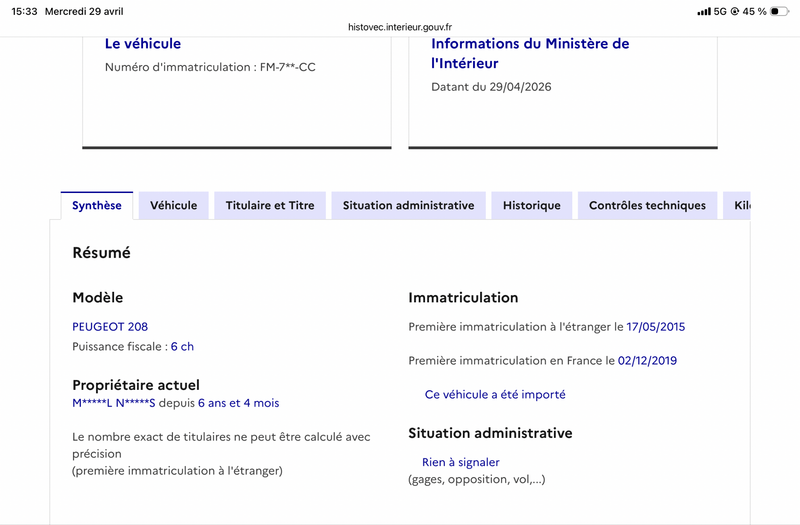
Task: Tap the 'Numéro d'immatriculation : FM-7**-CC' line
Action: click(x=210, y=67)
